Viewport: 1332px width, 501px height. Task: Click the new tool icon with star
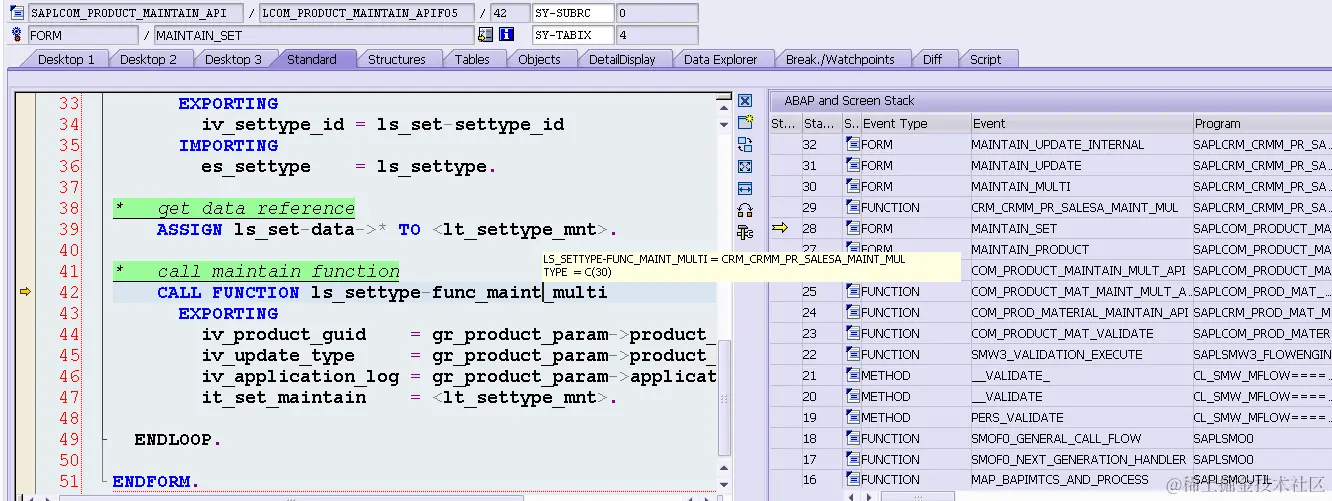[744, 122]
